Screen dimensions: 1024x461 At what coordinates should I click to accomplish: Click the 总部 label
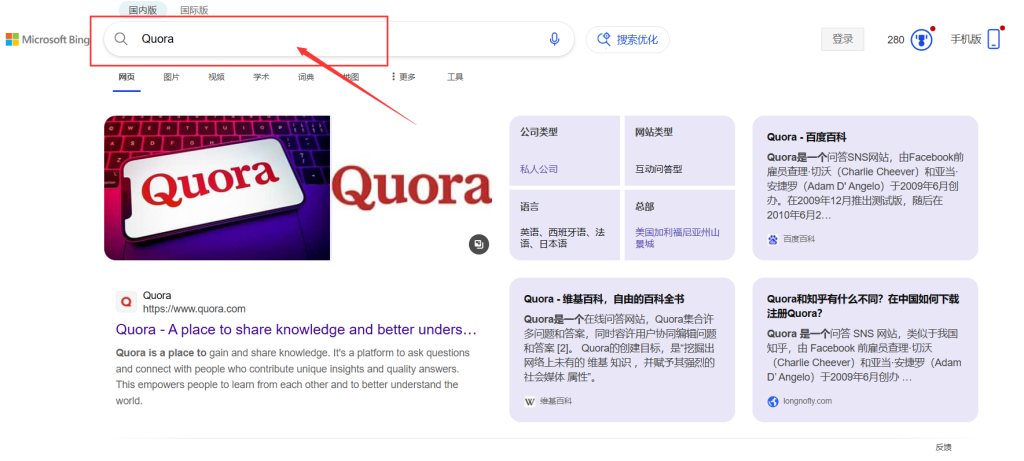pos(645,206)
